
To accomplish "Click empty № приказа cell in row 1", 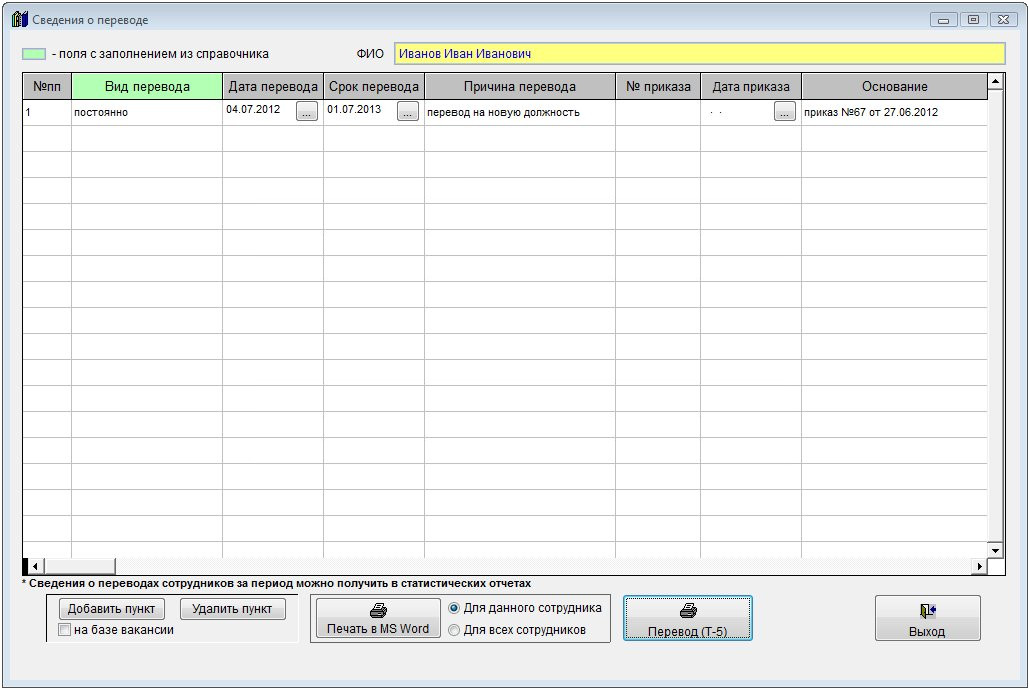I will coord(658,112).
